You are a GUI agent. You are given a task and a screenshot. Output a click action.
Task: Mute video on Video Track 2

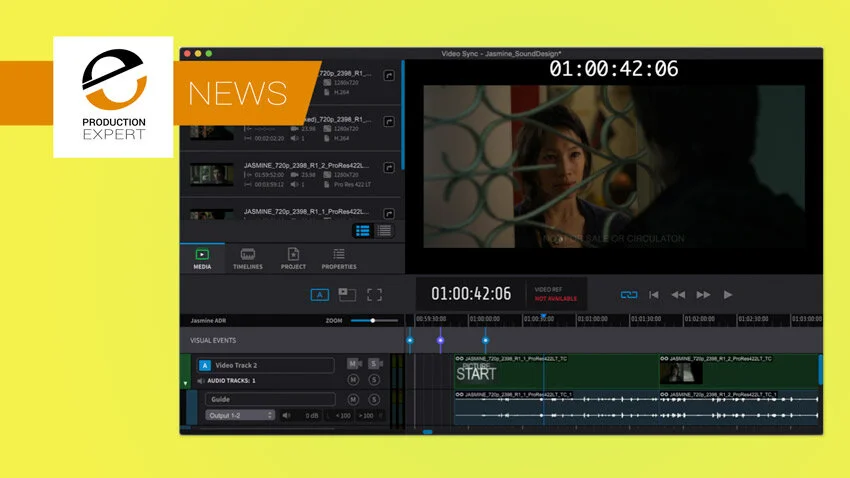click(x=353, y=364)
